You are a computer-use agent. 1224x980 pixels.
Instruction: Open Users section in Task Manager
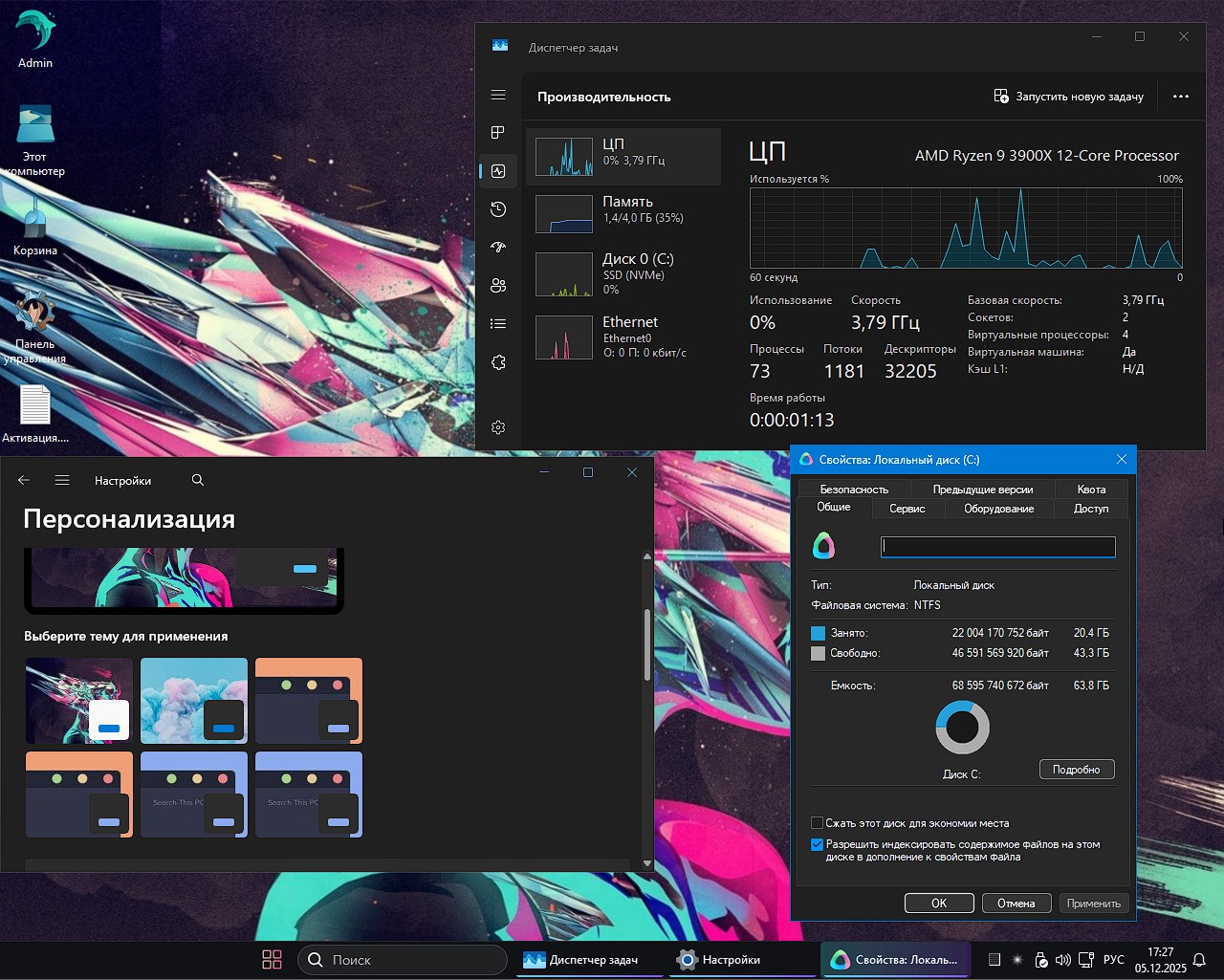point(497,285)
